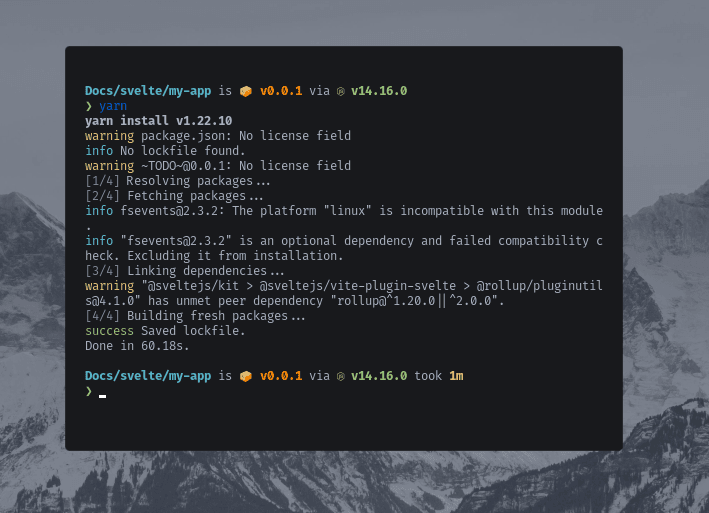The image size is (709, 513).
Task: Click the '[3/4] Linking dependencies...' step
Action: (185, 271)
